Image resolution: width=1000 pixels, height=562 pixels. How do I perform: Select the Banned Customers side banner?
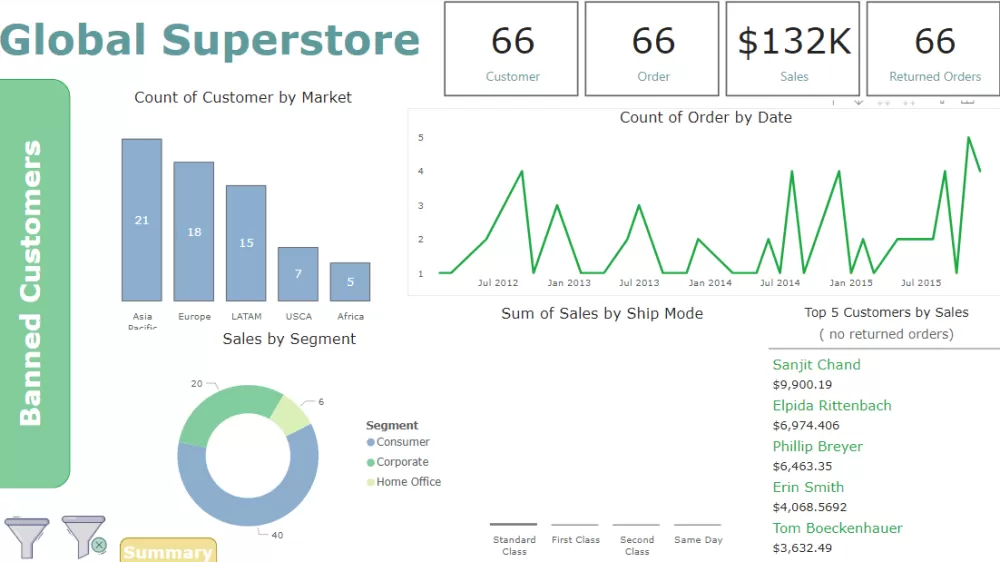(x=34, y=283)
